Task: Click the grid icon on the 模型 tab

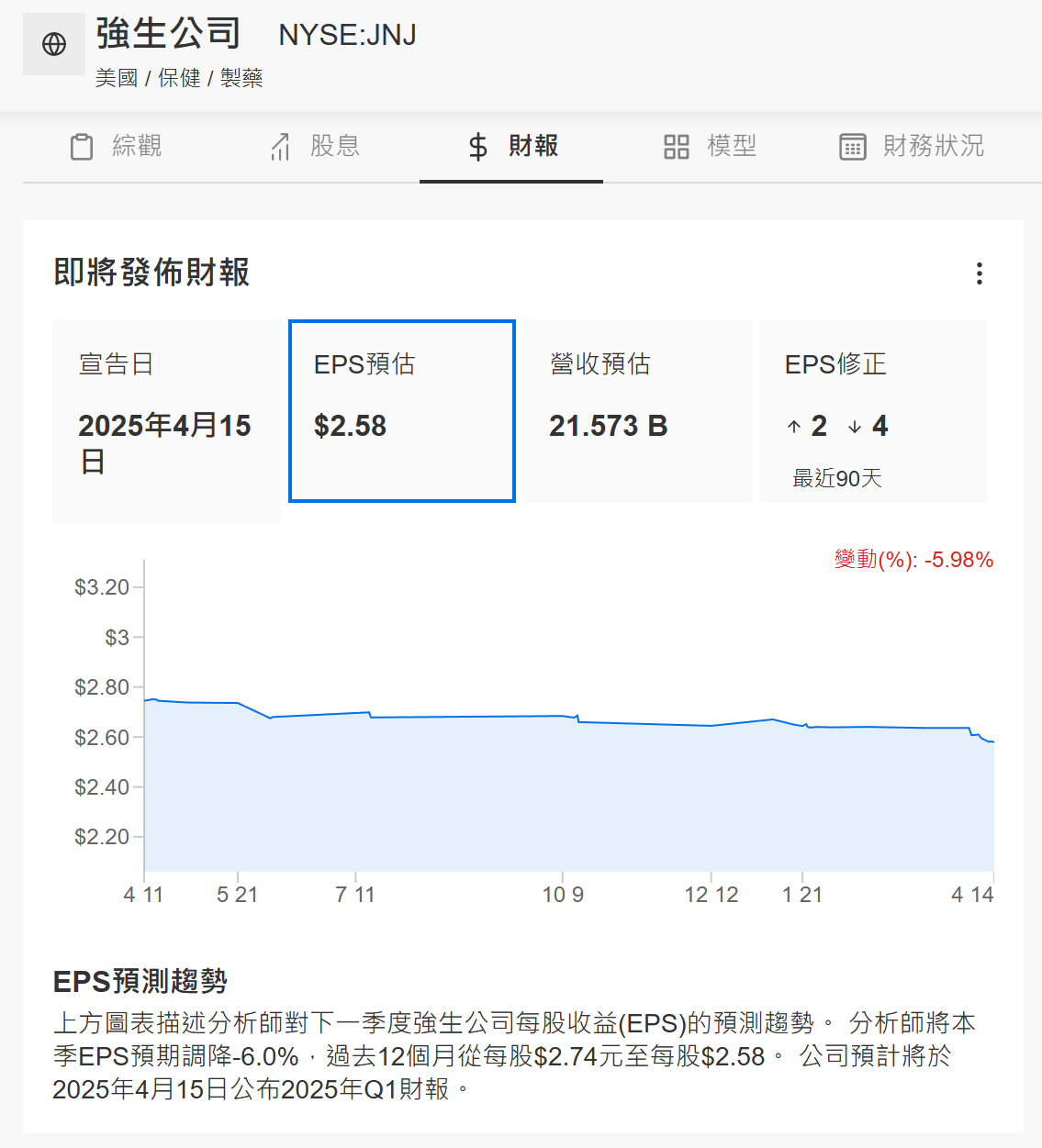Action: (x=677, y=147)
